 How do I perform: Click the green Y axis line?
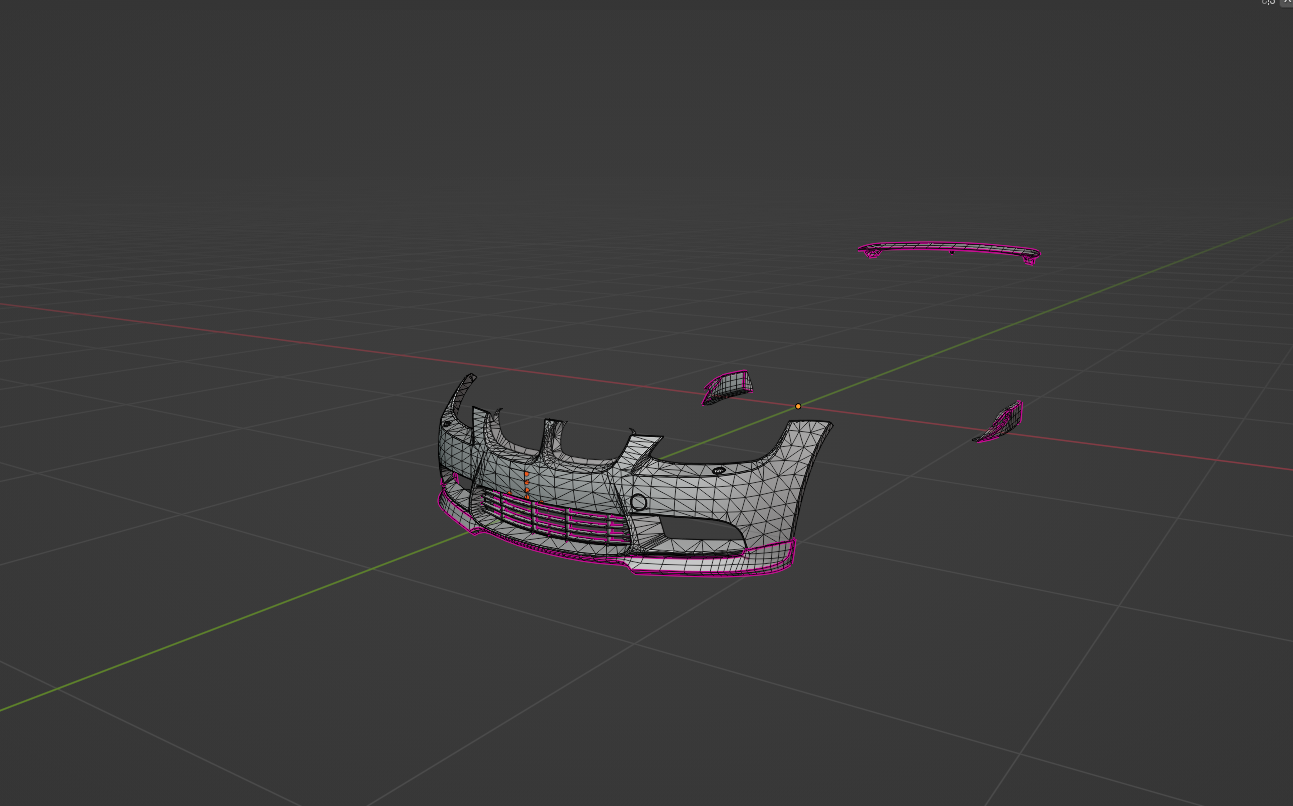click(200, 632)
